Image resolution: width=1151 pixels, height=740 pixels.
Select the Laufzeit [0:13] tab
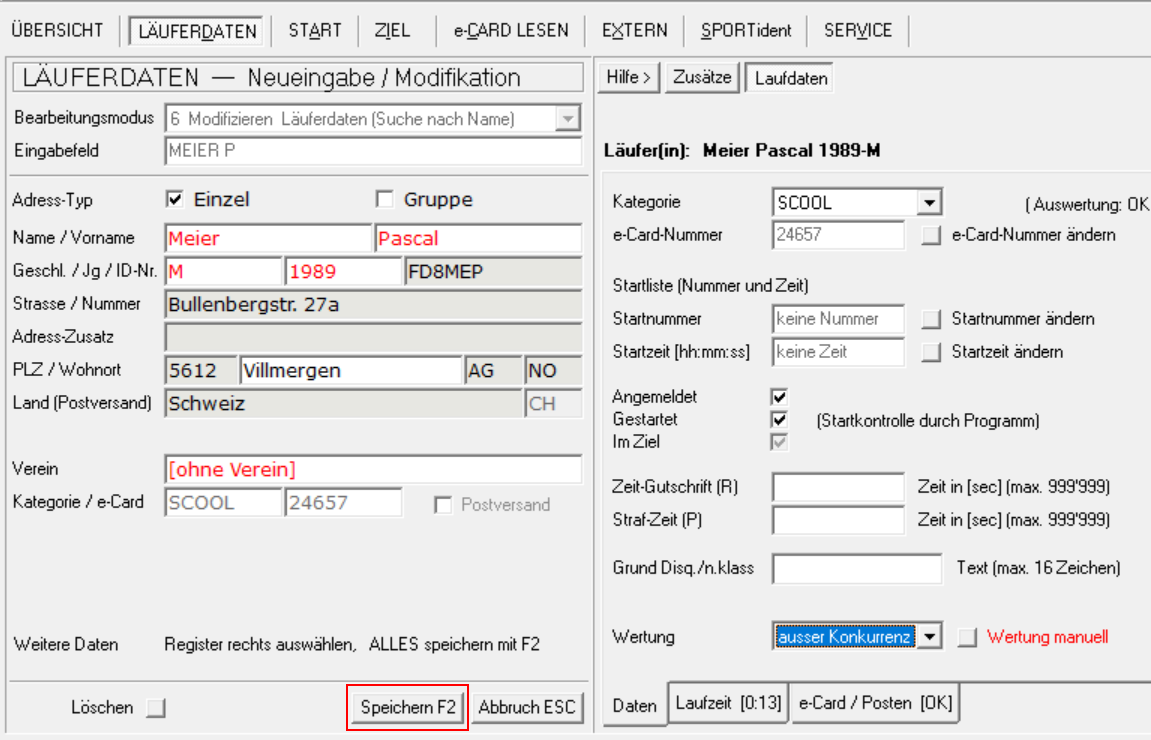click(x=729, y=704)
